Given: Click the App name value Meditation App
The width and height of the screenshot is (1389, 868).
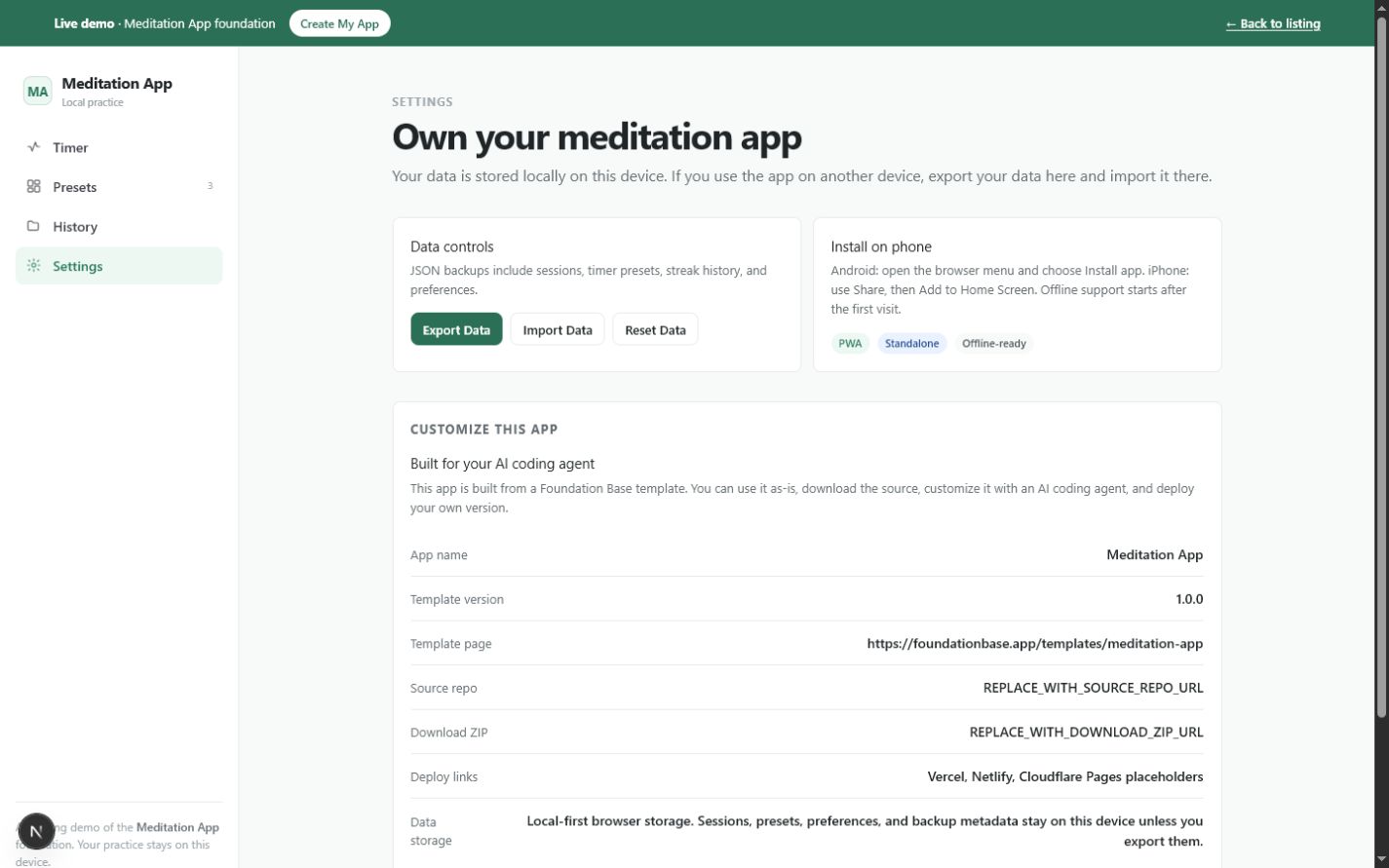Looking at the screenshot, I should [x=1155, y=554].
